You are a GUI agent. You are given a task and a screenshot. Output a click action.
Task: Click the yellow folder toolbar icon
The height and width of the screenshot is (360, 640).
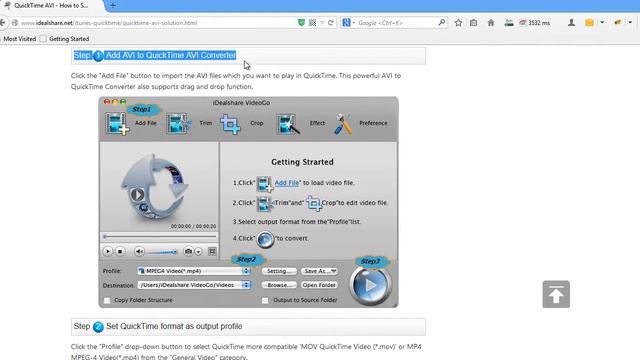click(589, 23)
